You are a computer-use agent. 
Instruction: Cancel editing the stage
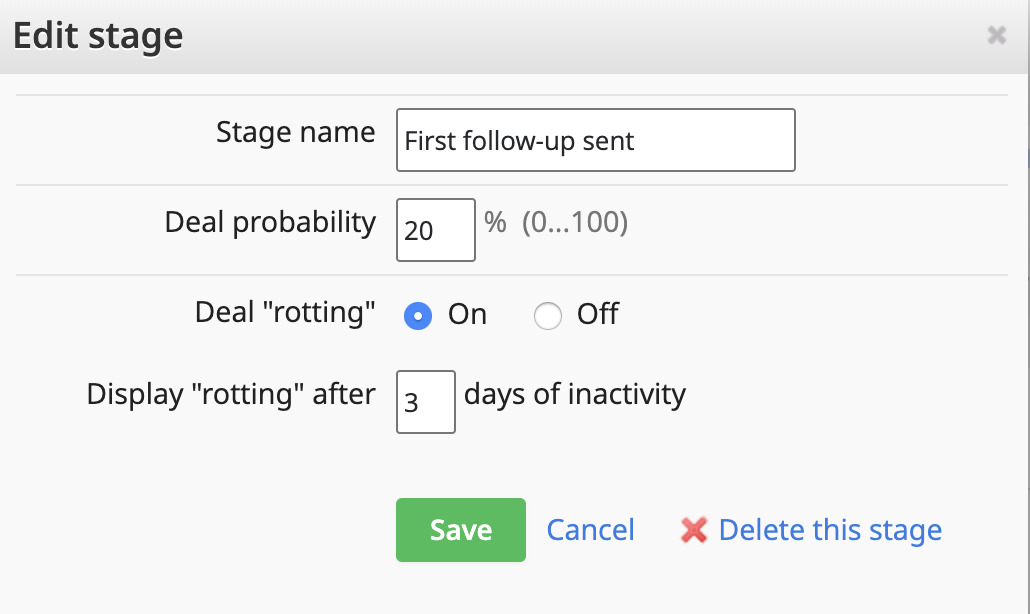coord(591,530)
